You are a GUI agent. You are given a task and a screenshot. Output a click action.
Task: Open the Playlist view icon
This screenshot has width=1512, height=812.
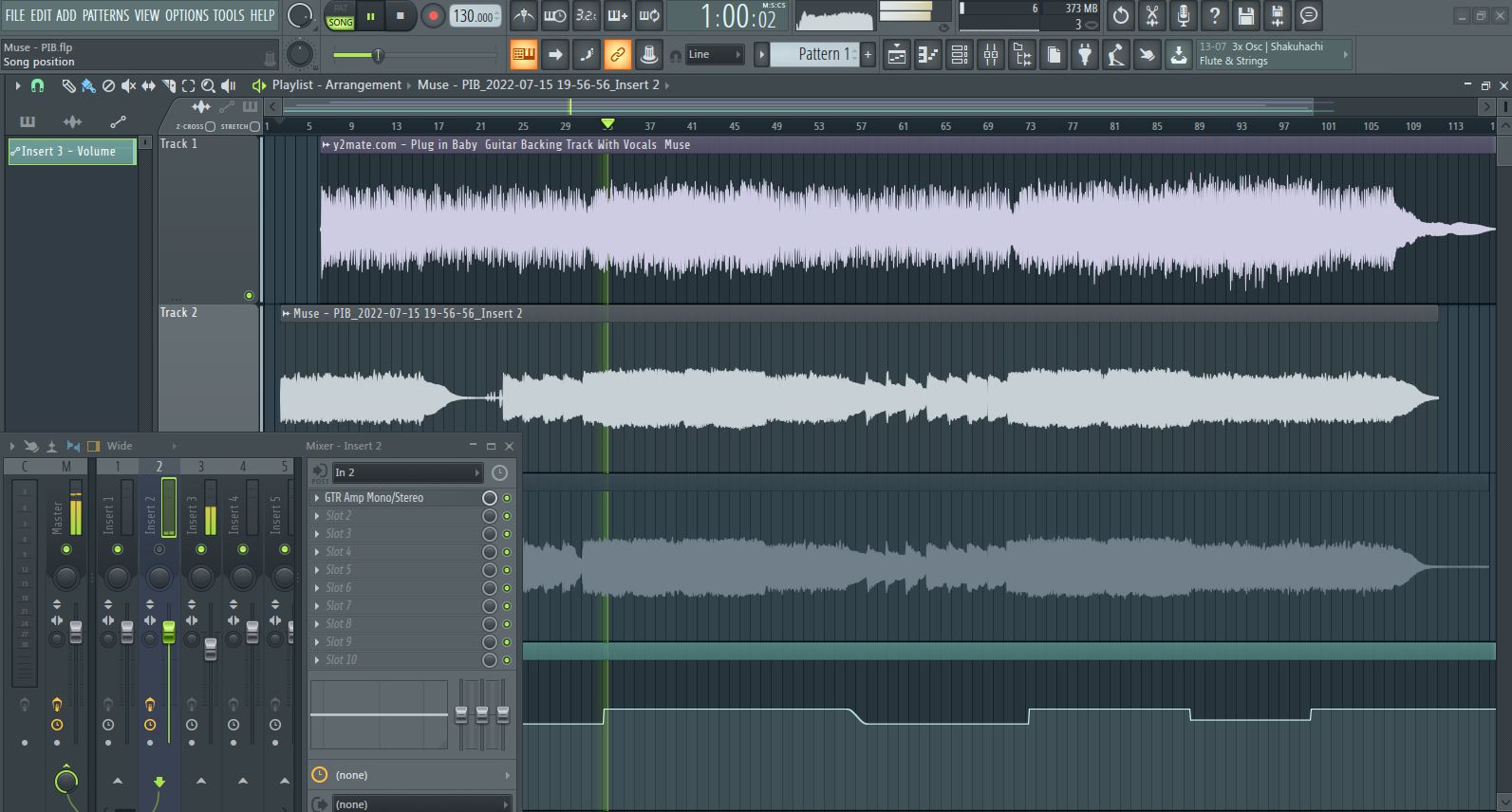click(897, 55)
